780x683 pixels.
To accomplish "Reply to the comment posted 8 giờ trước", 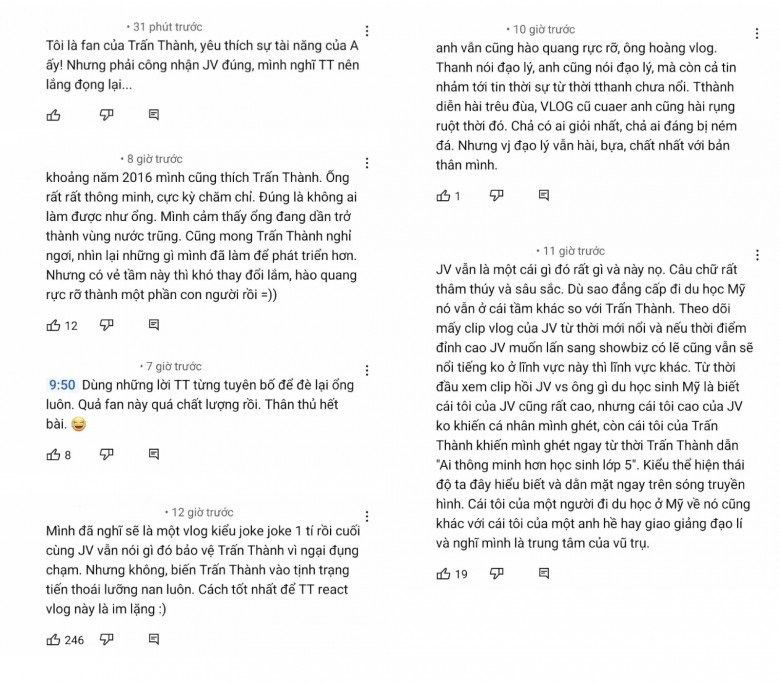I will coord(153,325).
